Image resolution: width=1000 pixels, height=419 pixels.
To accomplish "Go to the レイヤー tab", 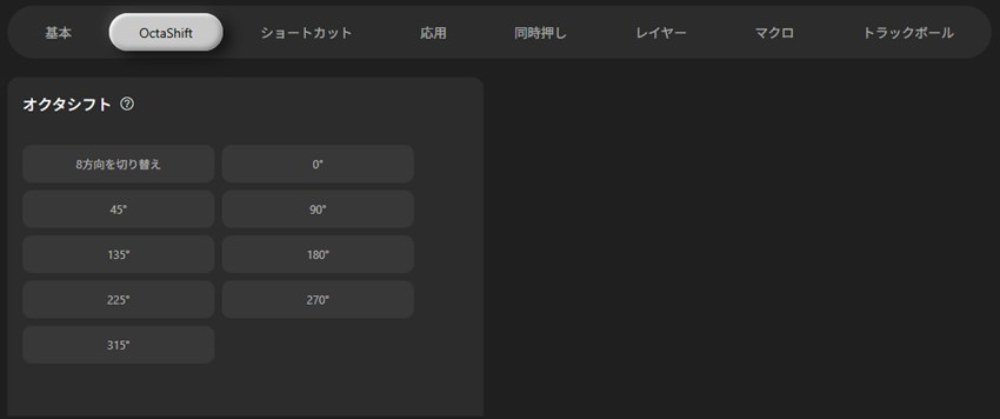I will pos(661,33).
